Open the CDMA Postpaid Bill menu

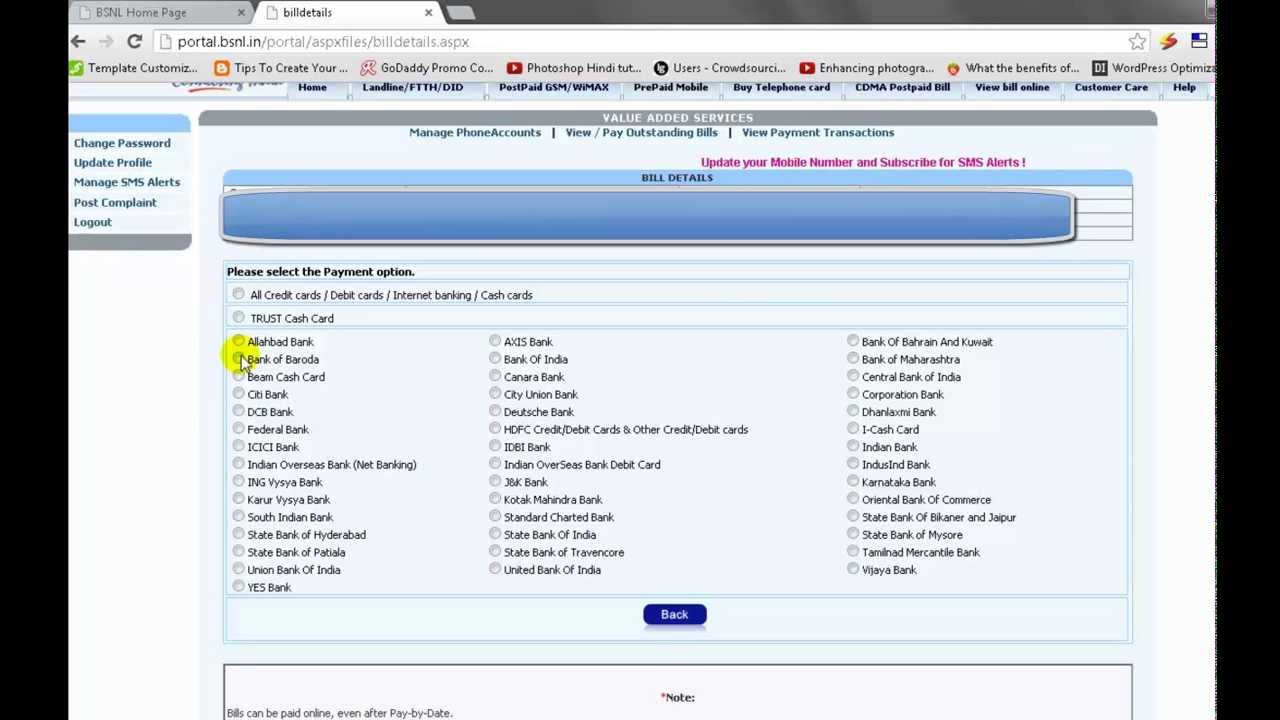[x=903, y=87]
